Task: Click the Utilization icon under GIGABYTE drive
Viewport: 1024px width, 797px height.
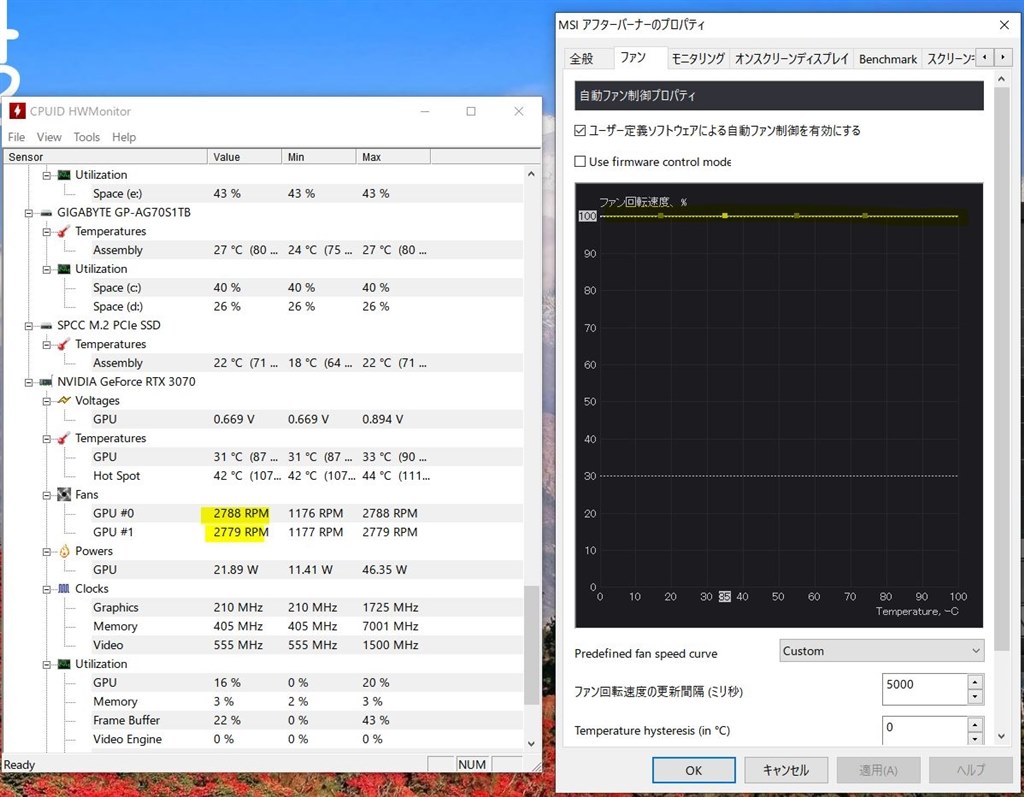Action: pos(62,268)
